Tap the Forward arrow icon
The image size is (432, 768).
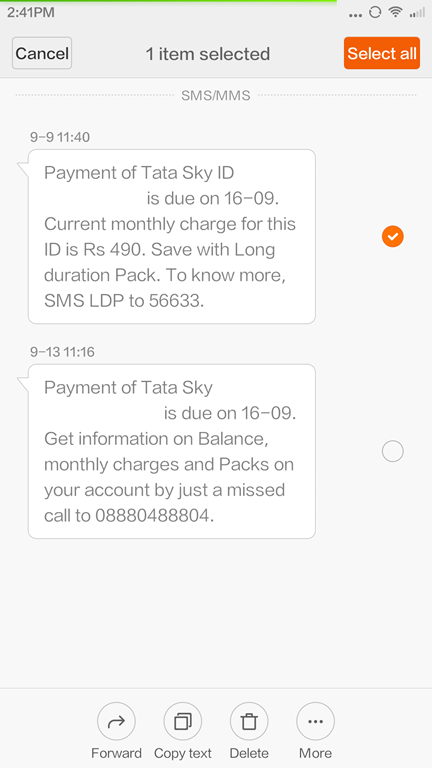pos(116,721)
